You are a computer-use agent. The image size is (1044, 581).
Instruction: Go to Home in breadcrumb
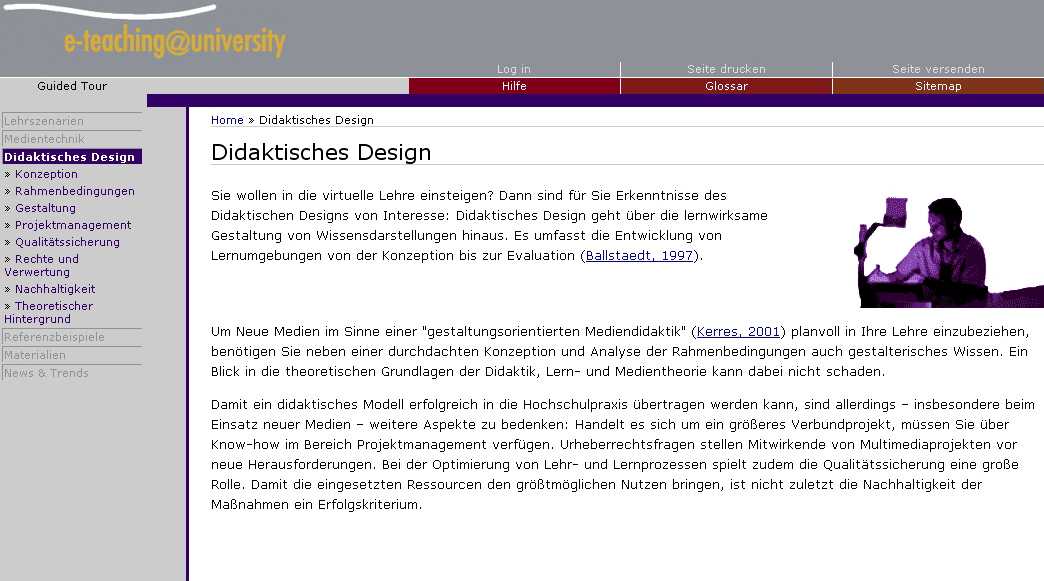(x=227, y=120)
